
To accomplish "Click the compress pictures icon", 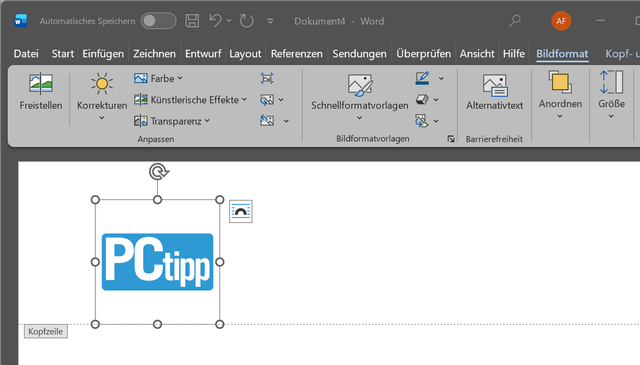I will tap(267, 78).
